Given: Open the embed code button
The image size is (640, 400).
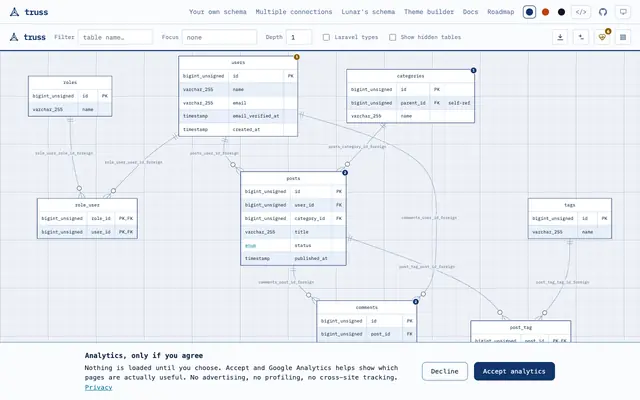Looking at the screenshot, I should [x=581, y=12].
